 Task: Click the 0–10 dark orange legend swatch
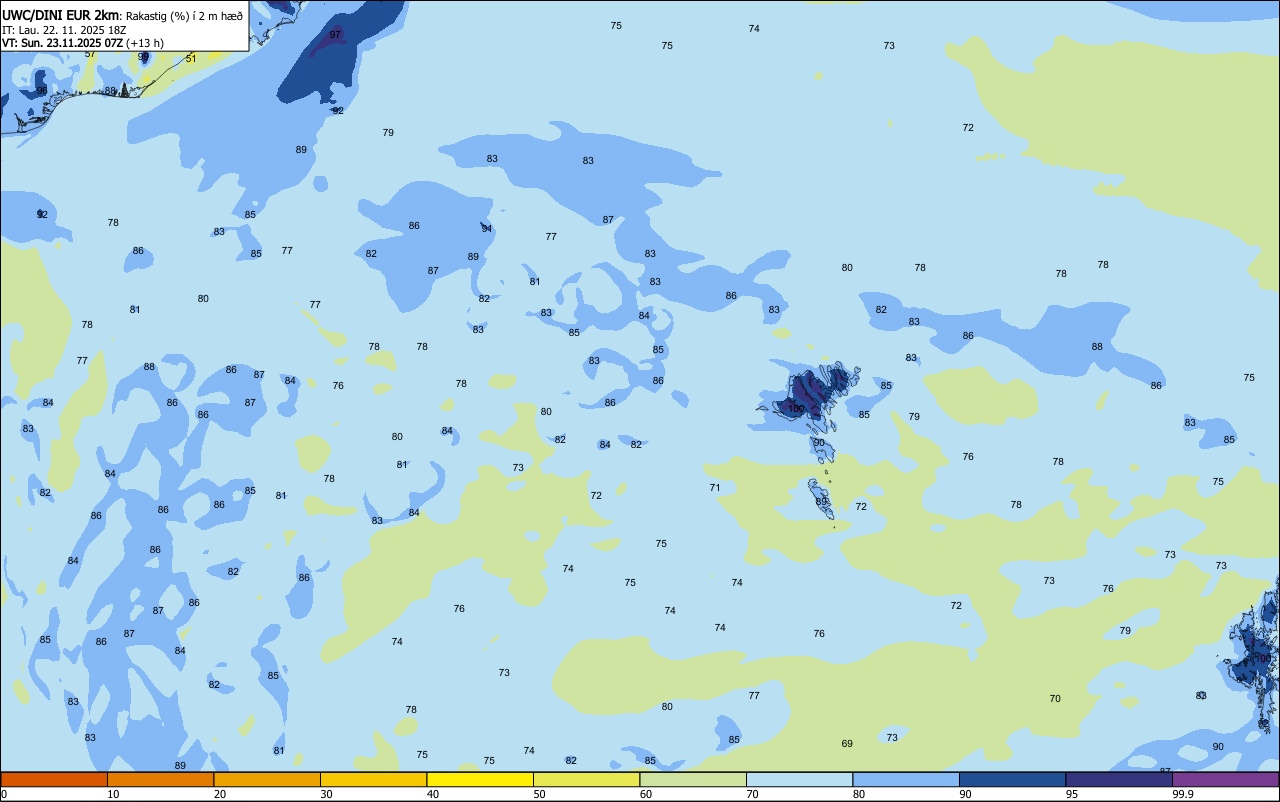[x=54, y=779]
